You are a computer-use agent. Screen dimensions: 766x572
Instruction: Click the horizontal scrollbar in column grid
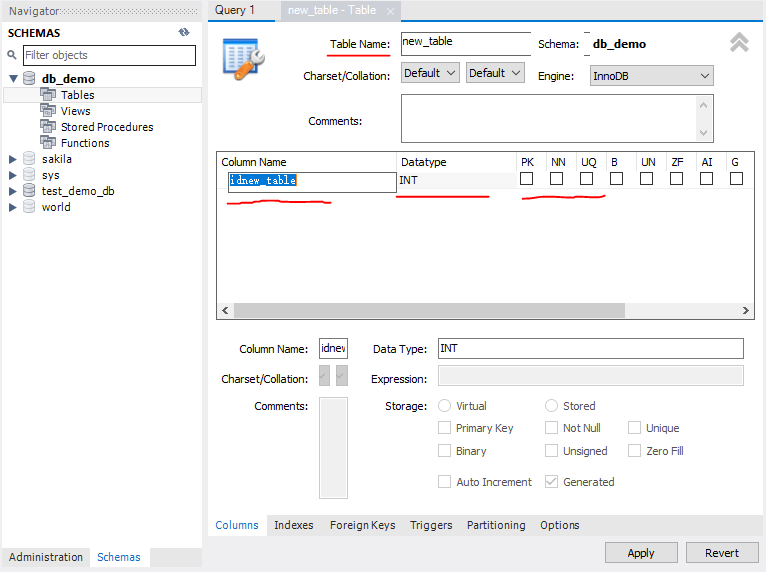(x=429, y=310)
